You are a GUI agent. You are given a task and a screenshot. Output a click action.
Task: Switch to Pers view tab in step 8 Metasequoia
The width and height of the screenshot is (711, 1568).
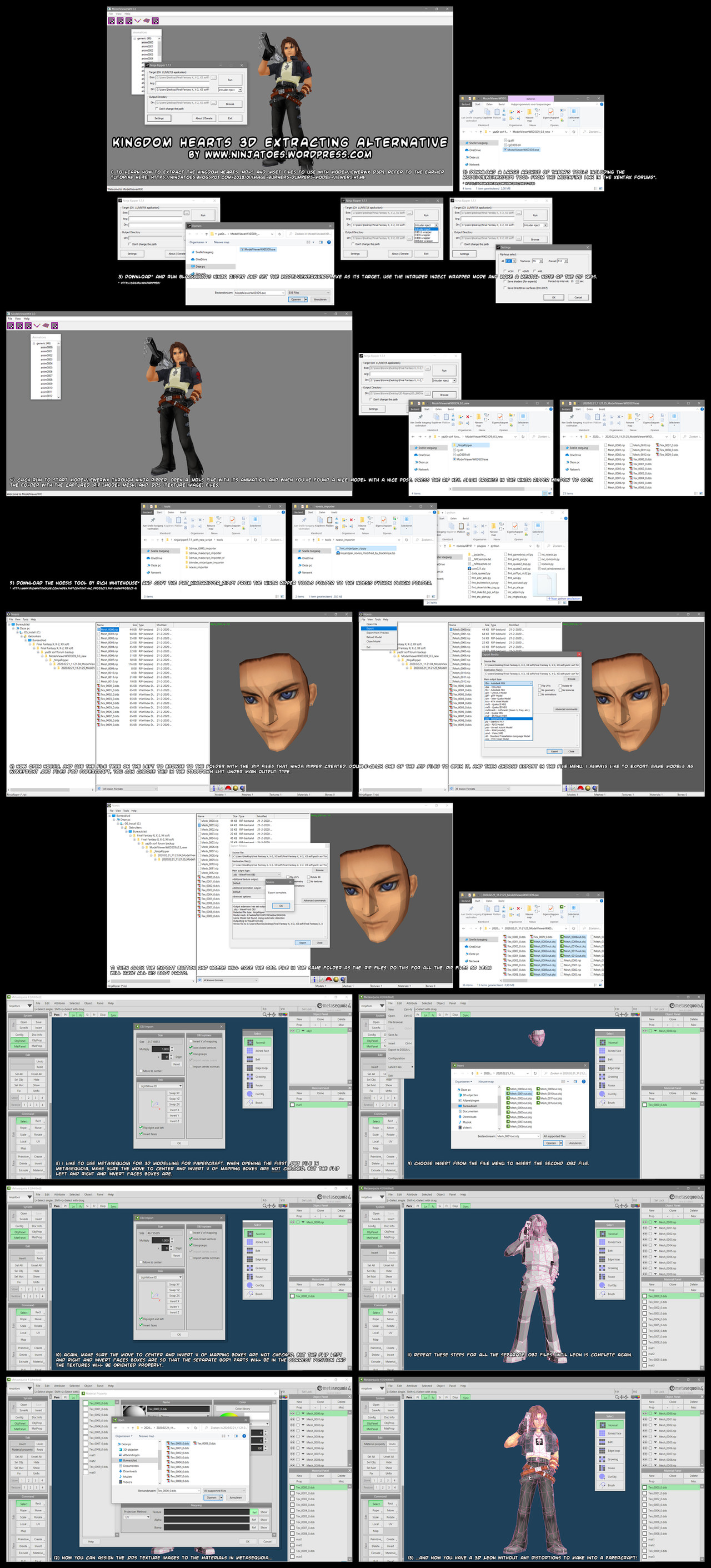(57, 1015)
